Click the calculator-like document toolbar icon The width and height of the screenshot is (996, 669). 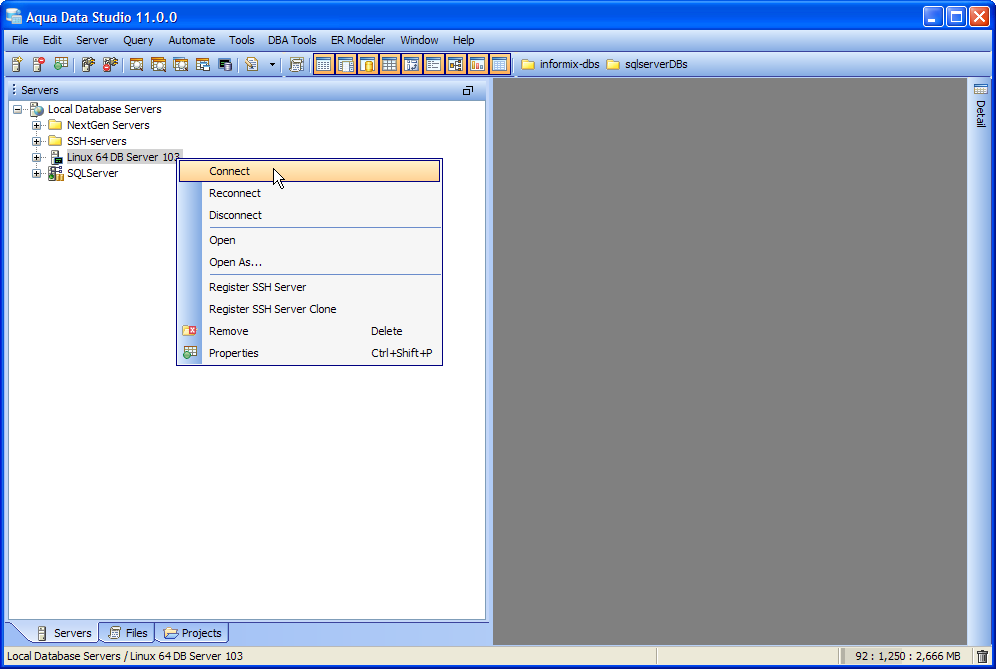coord(297,64)
